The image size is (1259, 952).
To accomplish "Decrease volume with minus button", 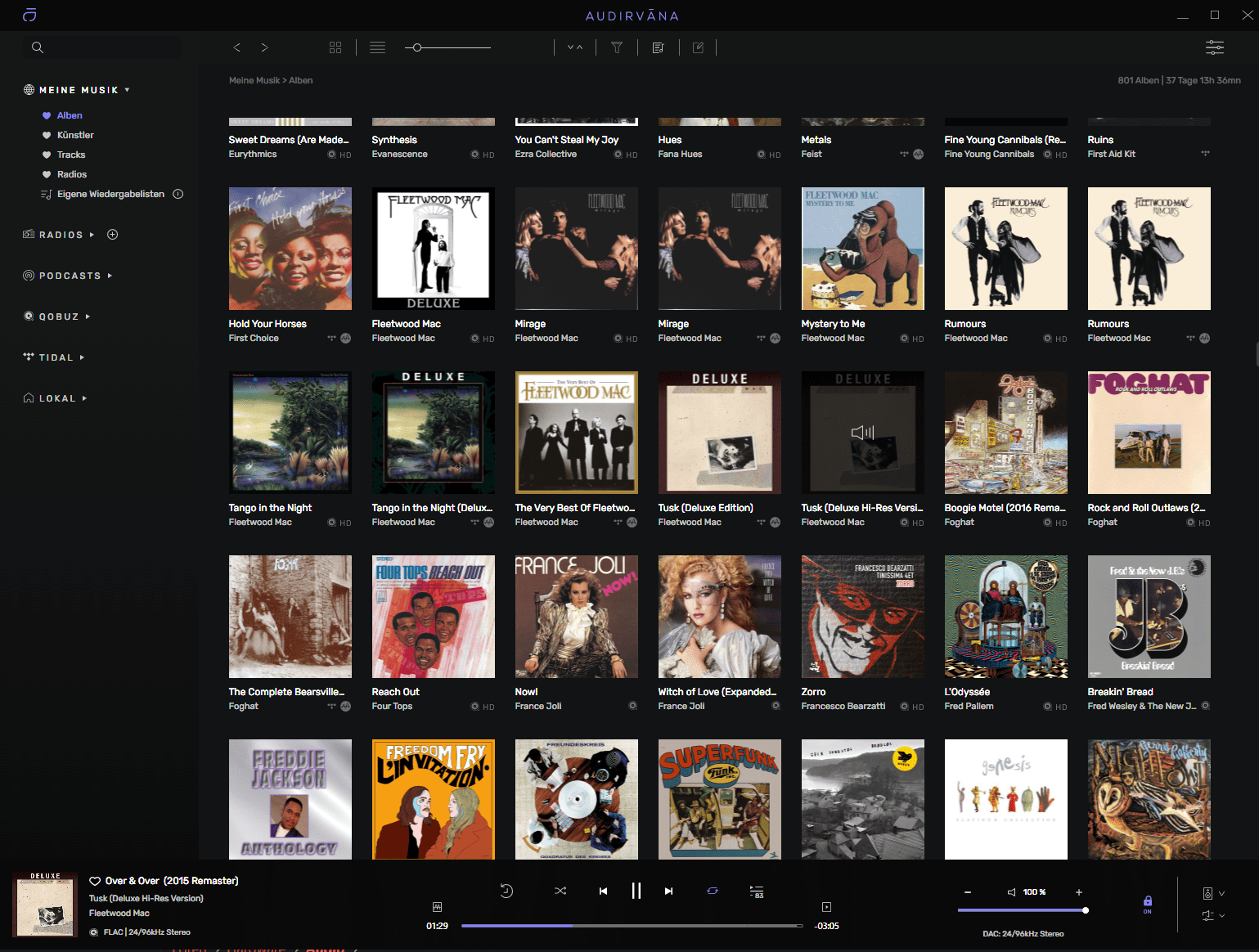I will click(x=968, y=892).
